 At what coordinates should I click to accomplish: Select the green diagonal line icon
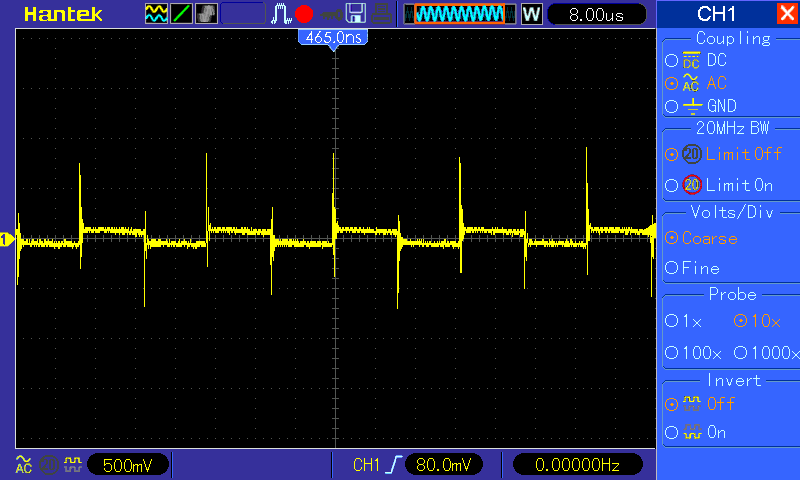181,14
